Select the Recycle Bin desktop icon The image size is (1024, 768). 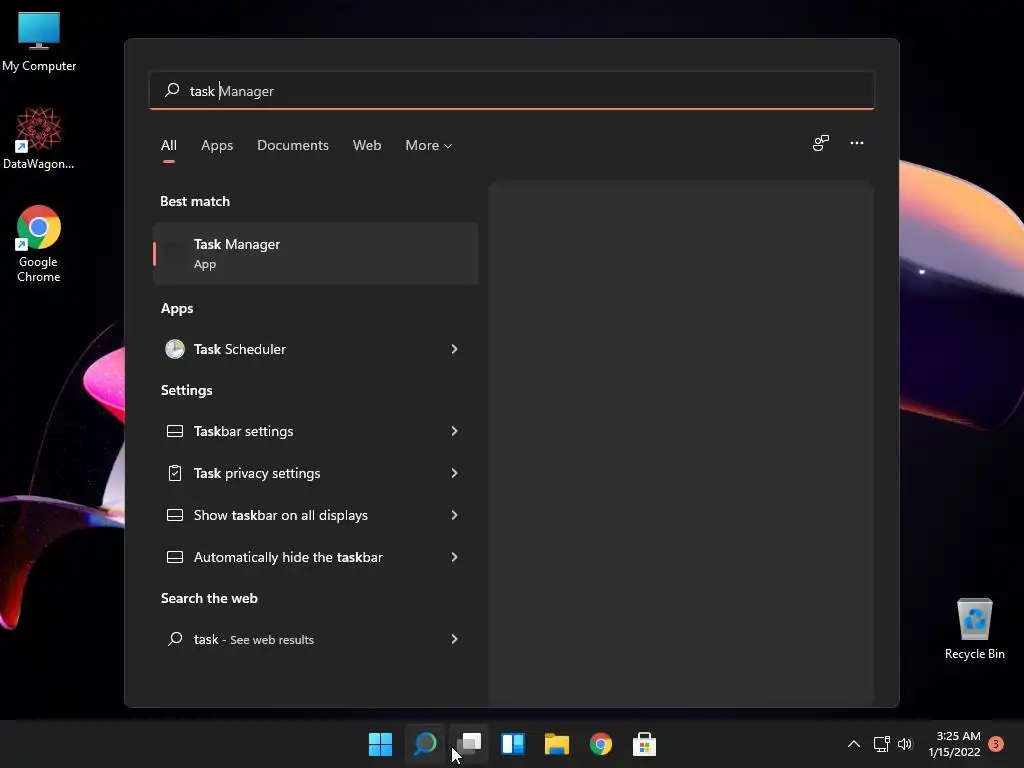pyautogui.click(x=974, y=629)
